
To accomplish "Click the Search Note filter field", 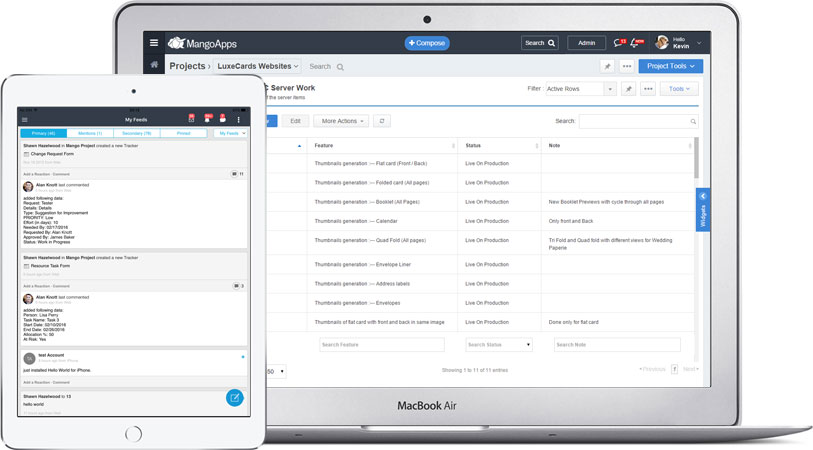I will pos(617,345).
